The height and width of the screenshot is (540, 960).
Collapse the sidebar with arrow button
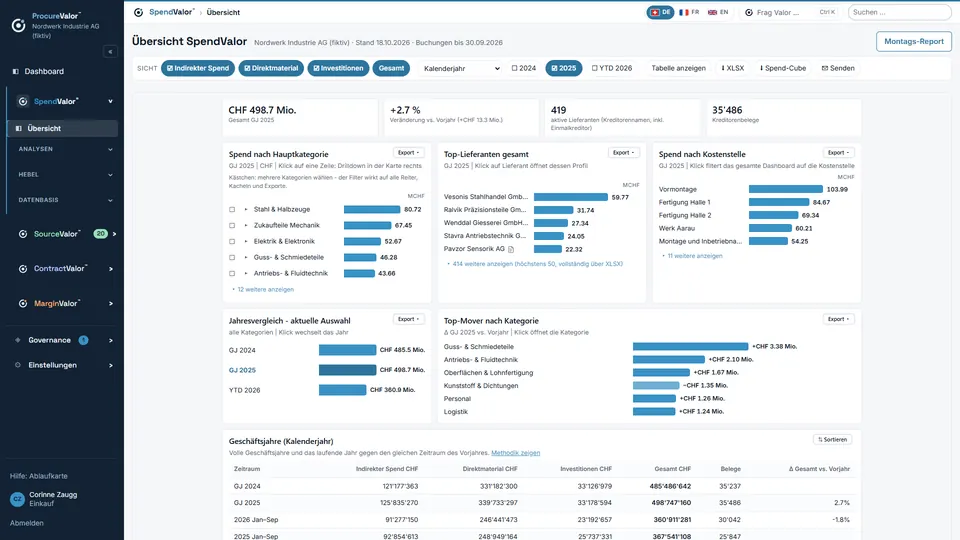[x=110, y=51]
